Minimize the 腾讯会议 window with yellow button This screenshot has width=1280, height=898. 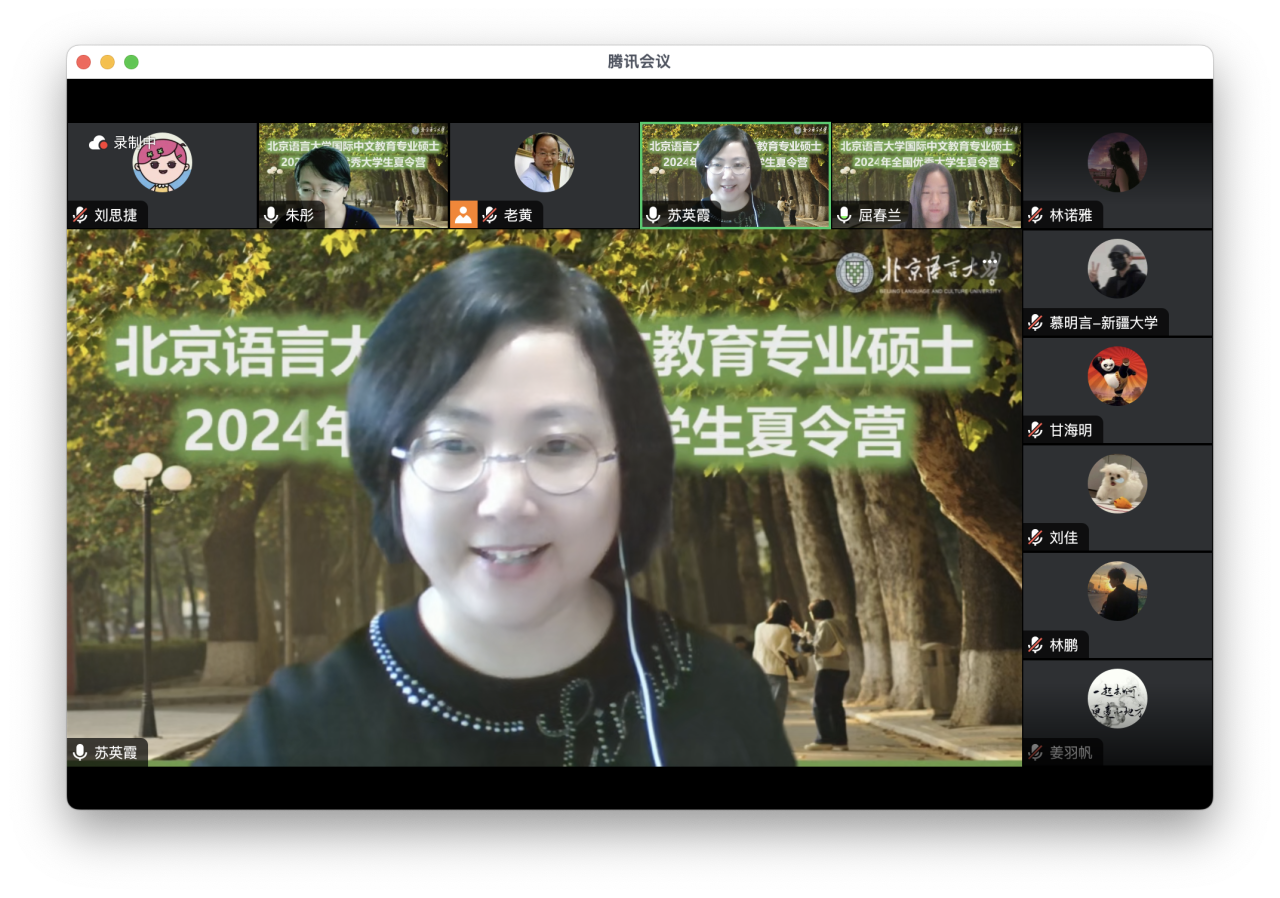tap(107, 62)
